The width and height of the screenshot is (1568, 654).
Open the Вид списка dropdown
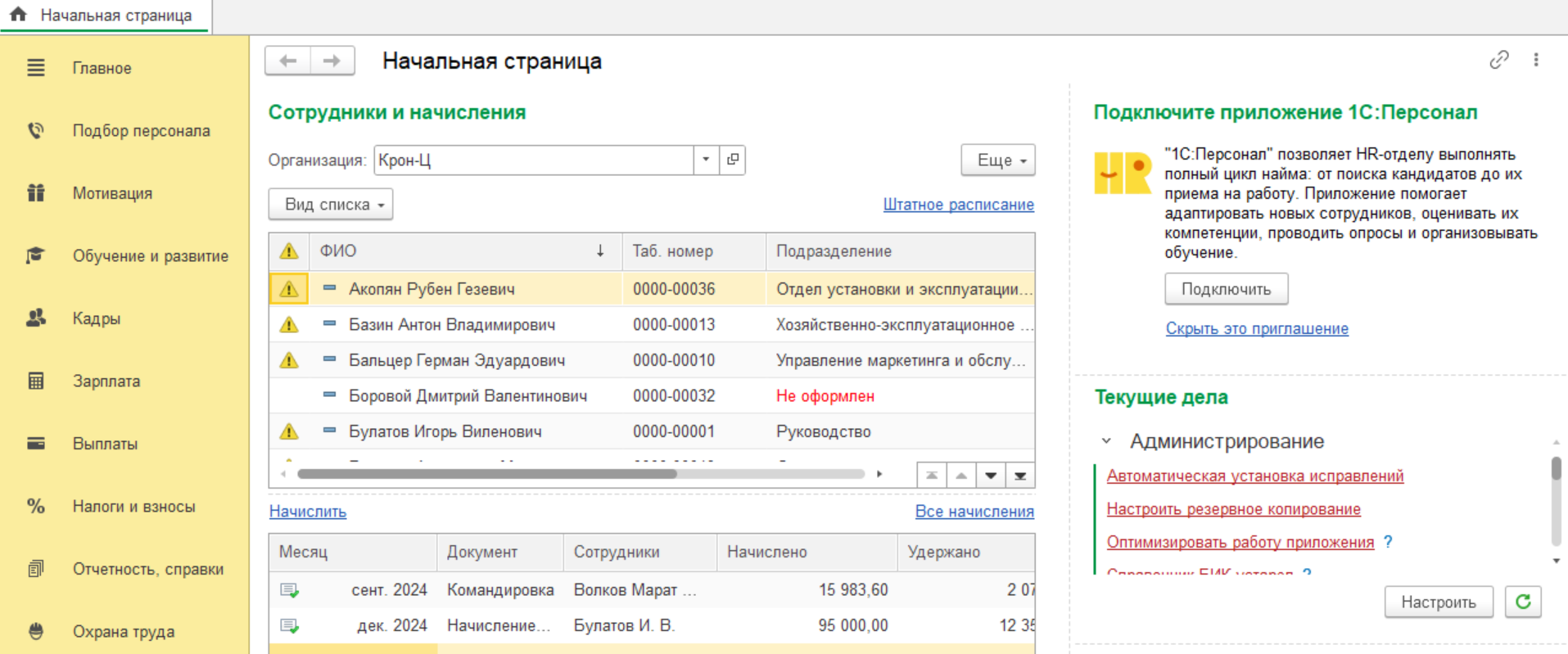click(331, 205)
